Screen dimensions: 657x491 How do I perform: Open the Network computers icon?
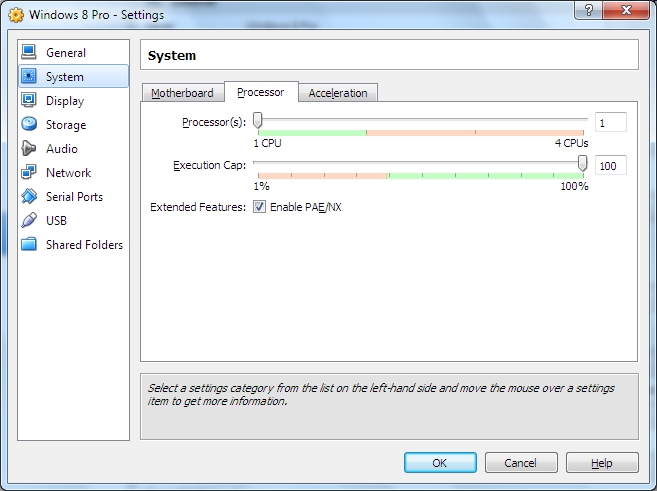(29, 172)
